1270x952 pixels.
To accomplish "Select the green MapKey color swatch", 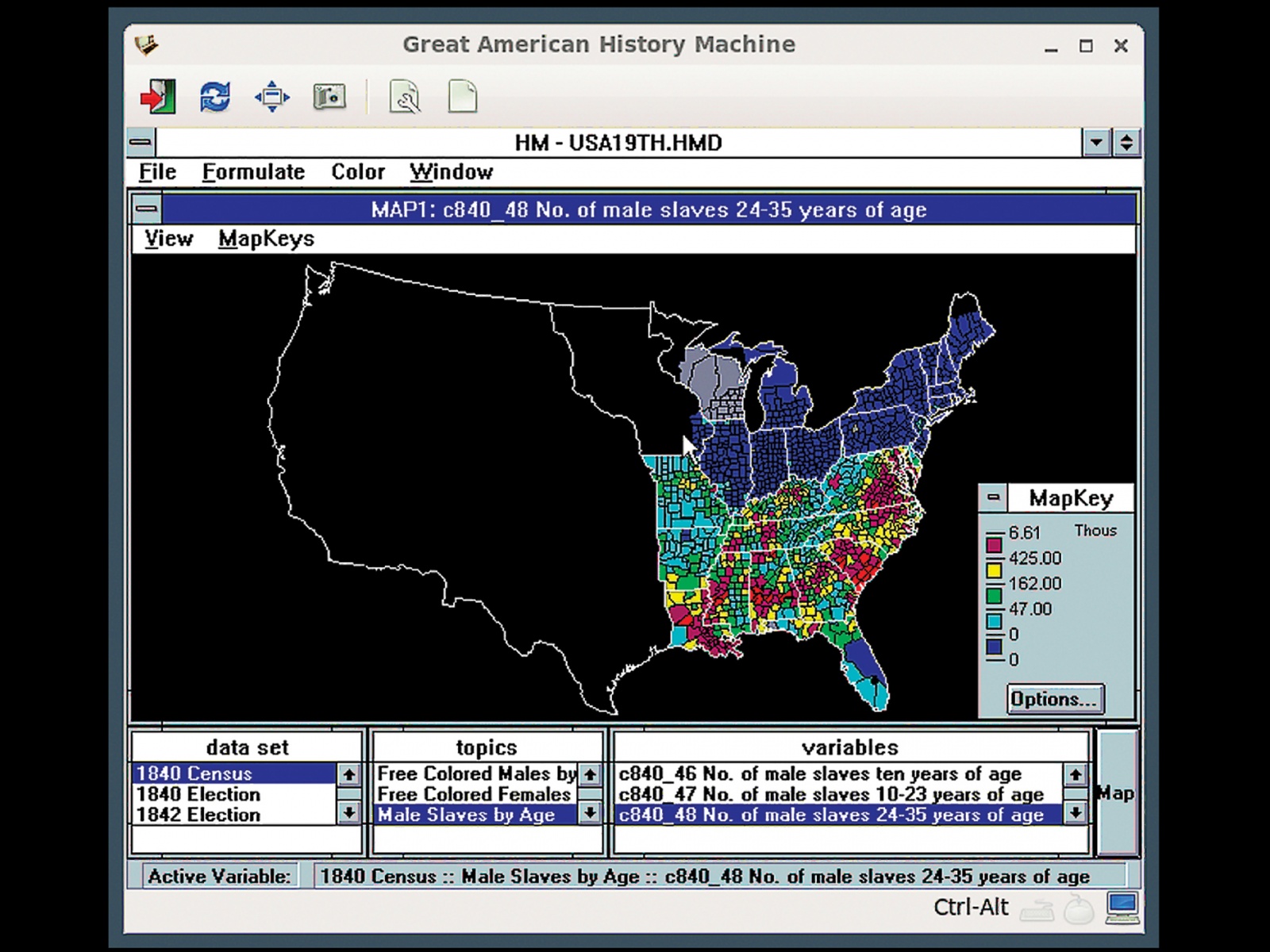I will 993,596.
